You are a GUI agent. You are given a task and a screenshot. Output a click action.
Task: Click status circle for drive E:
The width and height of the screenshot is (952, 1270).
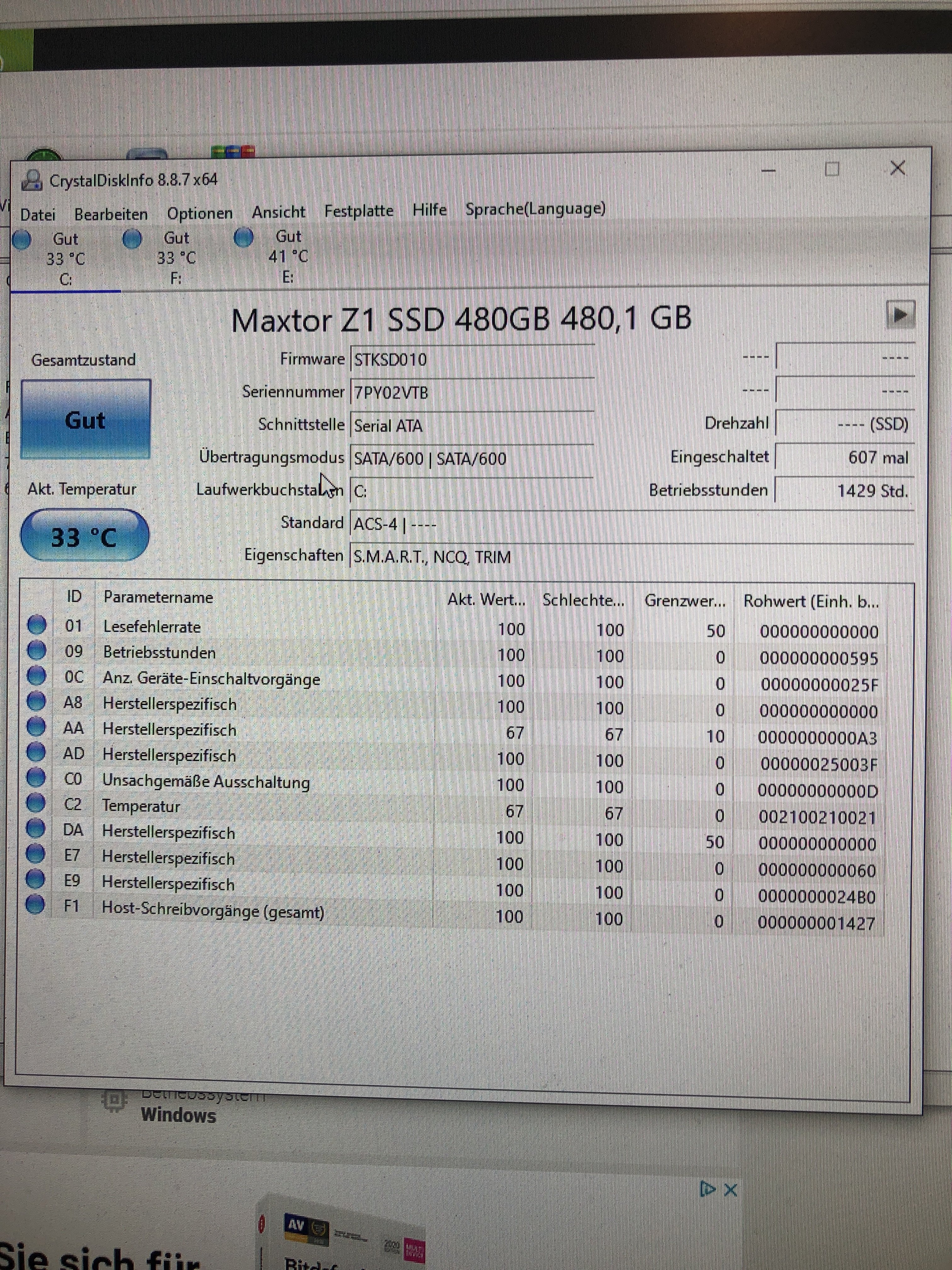pos(244,237)
